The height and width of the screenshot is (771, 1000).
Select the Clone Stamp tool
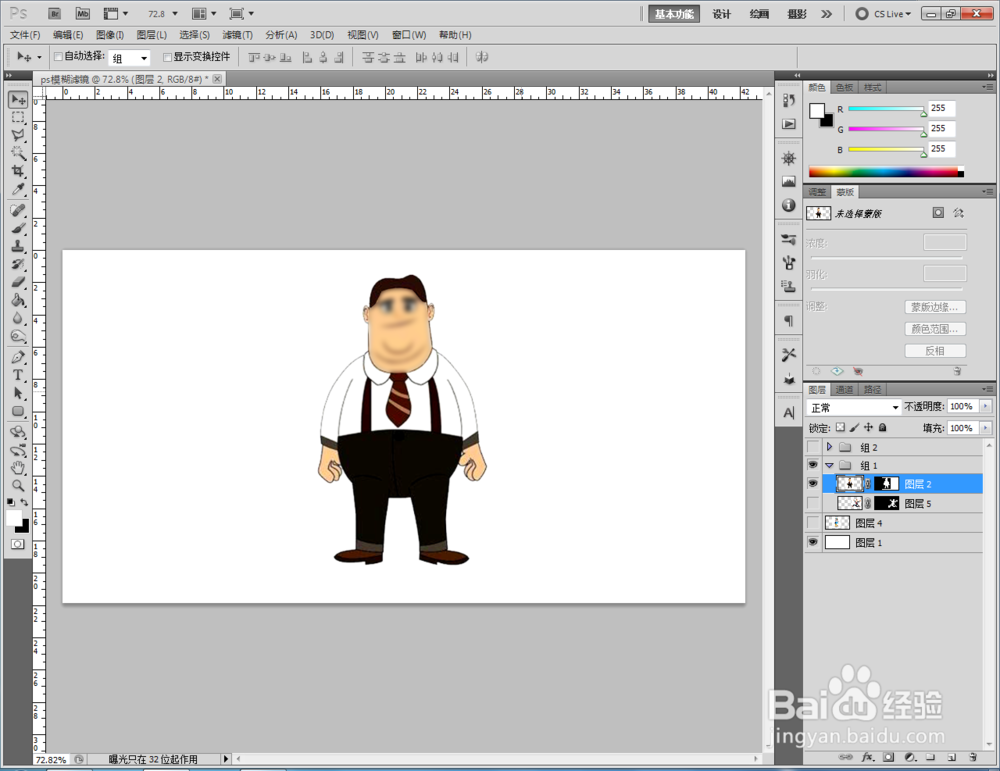pyautogui.click(x=18, y=246)
